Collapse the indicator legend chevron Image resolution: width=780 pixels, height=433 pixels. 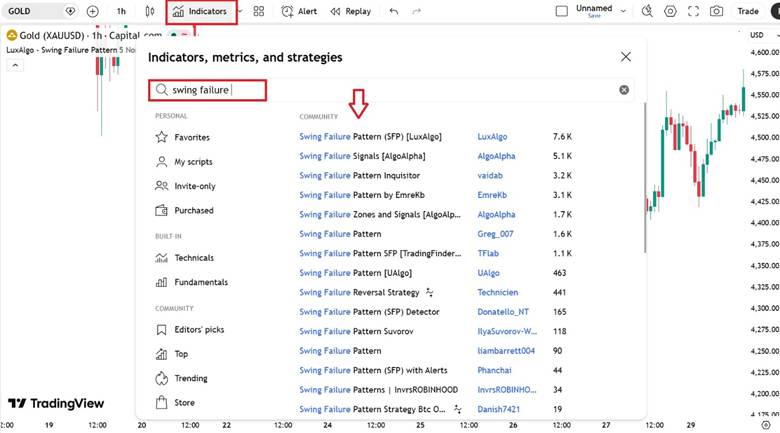click(15, 65)
